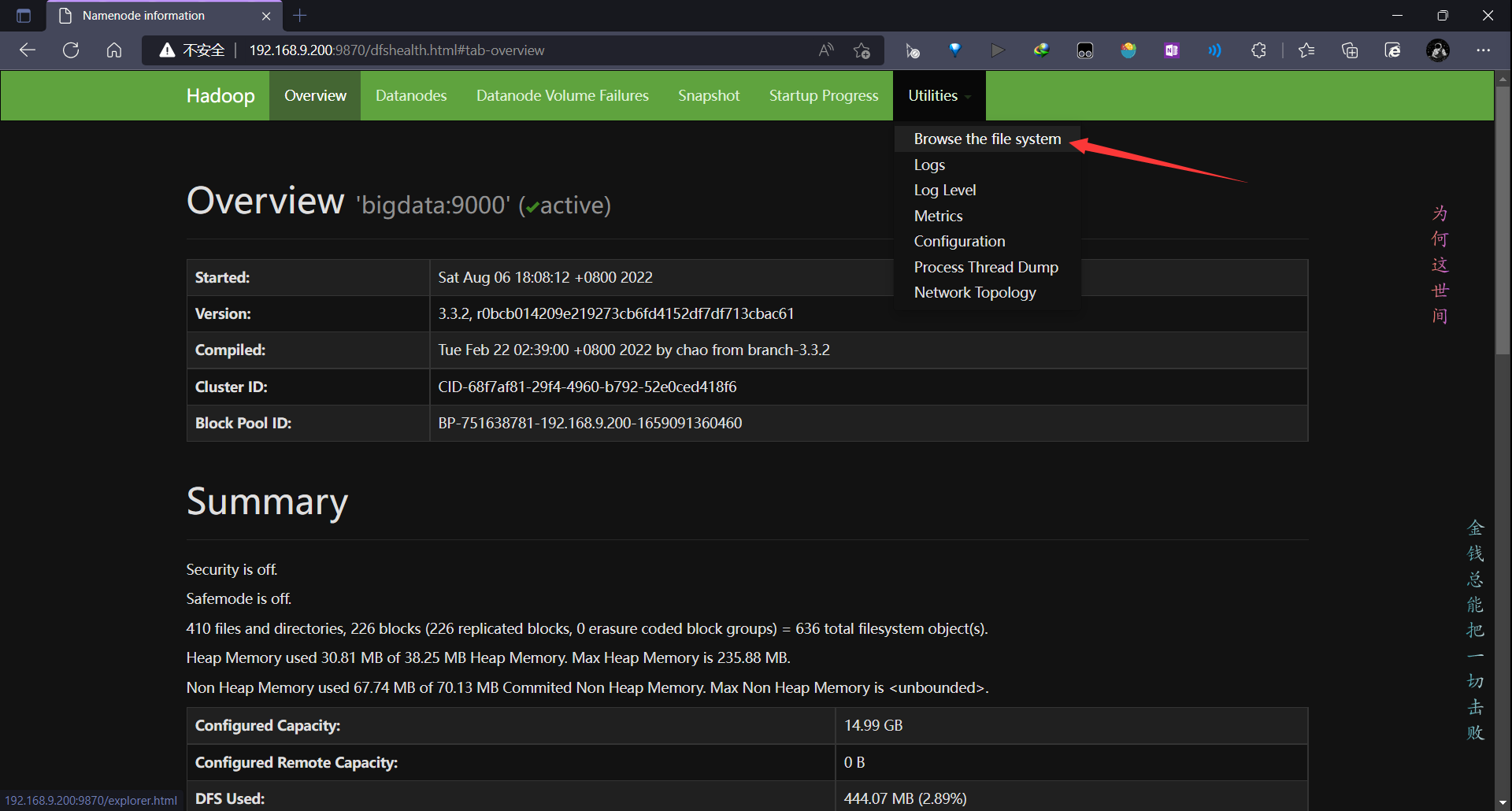This screenshot has width=1512, height=811.
Task: Click the blue sound-wave extension icon
Action: click(1215, 50)
